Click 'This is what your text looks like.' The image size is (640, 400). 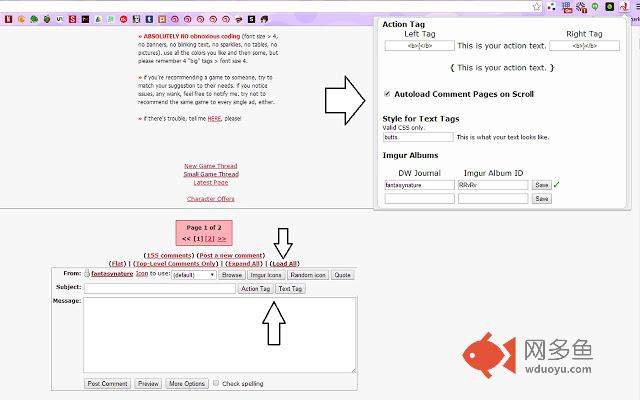coord(502,137)
